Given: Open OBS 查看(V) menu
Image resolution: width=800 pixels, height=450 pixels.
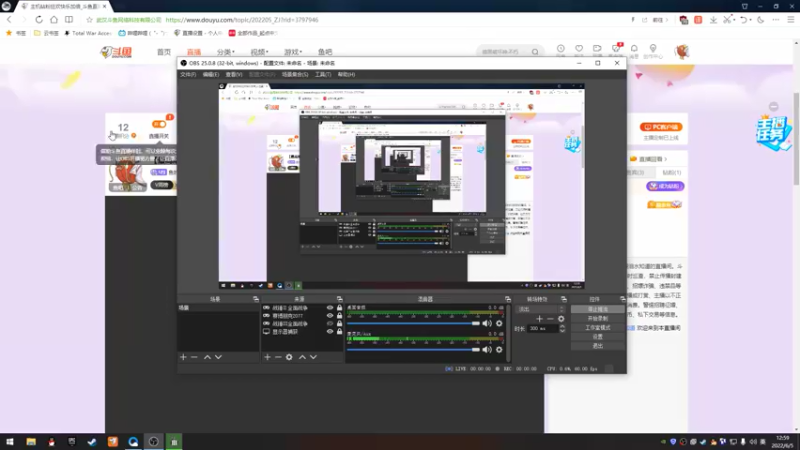Looking at the screenshot, I should 234,74.
